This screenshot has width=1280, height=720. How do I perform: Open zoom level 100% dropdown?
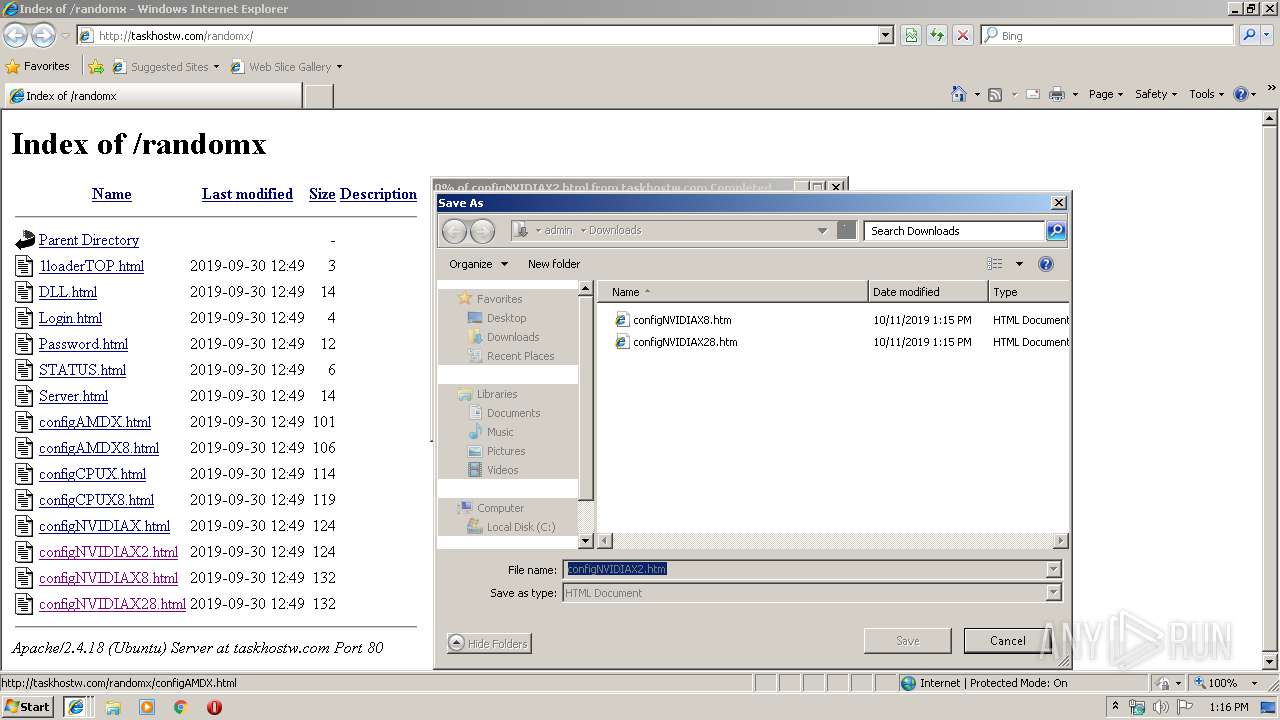click(1256, 683)
